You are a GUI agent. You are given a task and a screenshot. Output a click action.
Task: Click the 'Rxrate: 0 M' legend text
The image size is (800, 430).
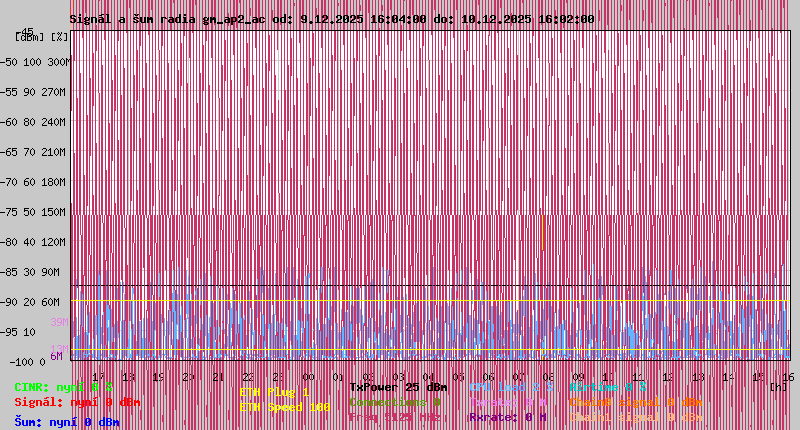pos(508,417)
